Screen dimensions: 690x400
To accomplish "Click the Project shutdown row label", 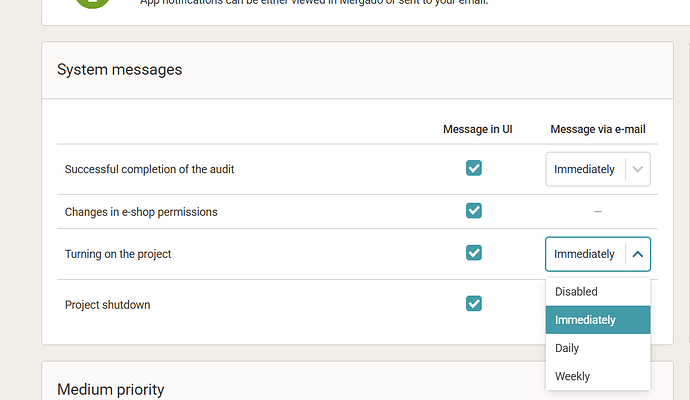I will (x=107, y=305).
